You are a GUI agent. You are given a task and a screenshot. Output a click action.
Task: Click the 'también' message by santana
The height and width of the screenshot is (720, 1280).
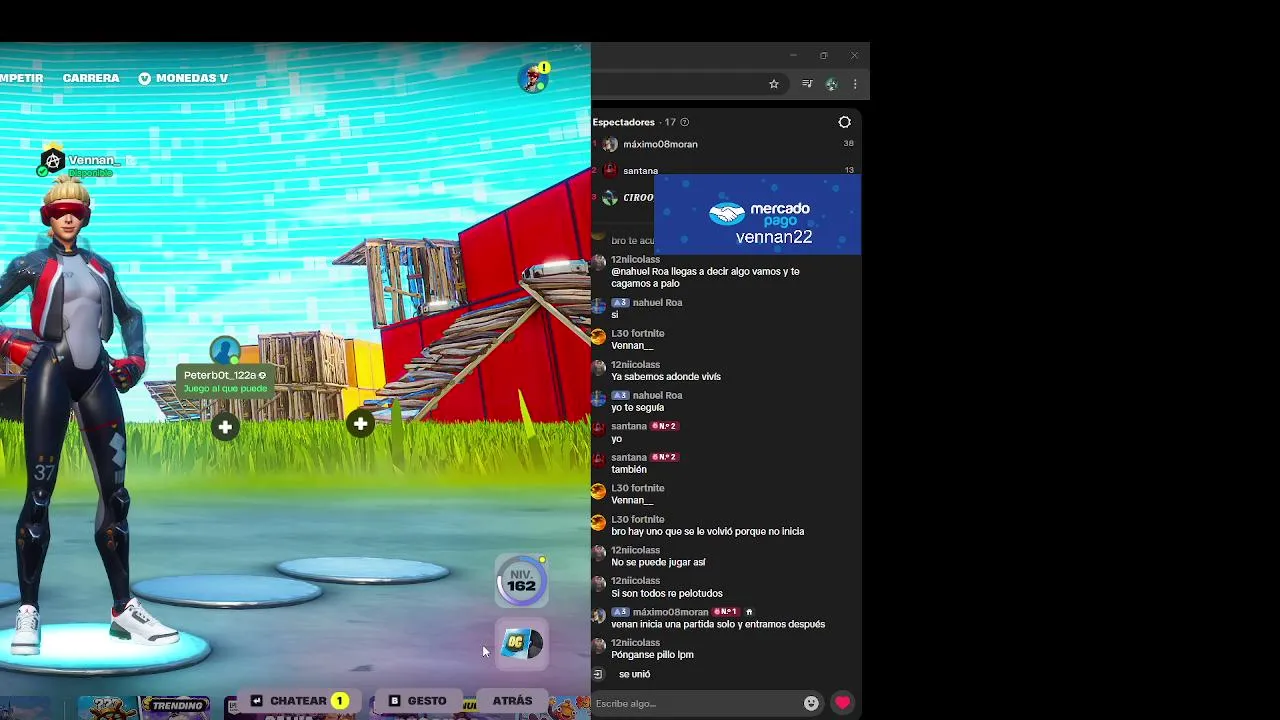pyautogui.click(x=629, y=469)
